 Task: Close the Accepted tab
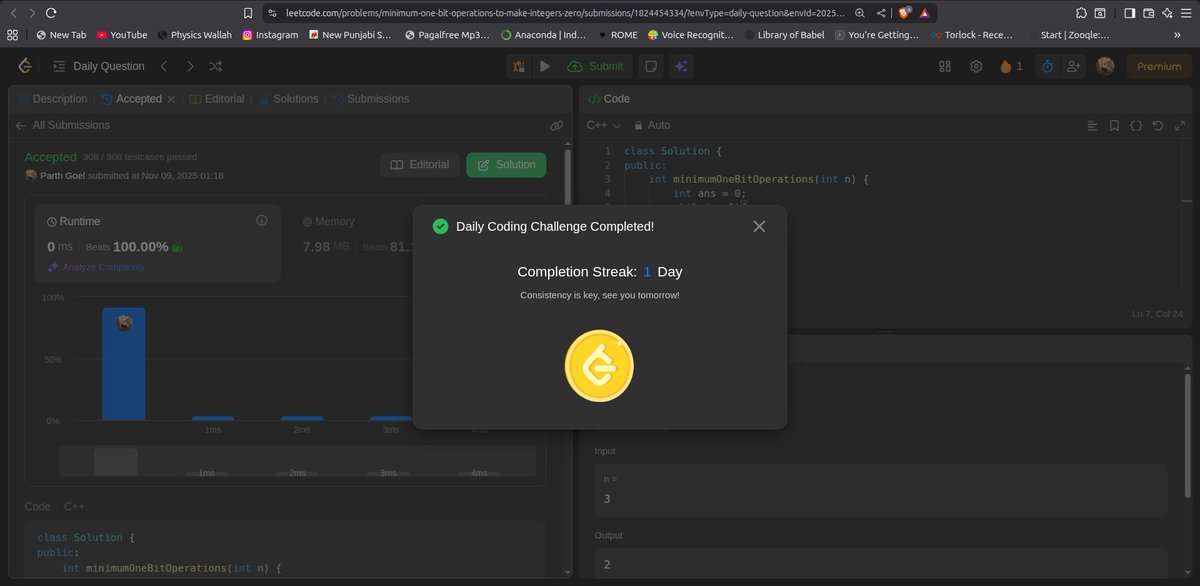click(171, 99)
